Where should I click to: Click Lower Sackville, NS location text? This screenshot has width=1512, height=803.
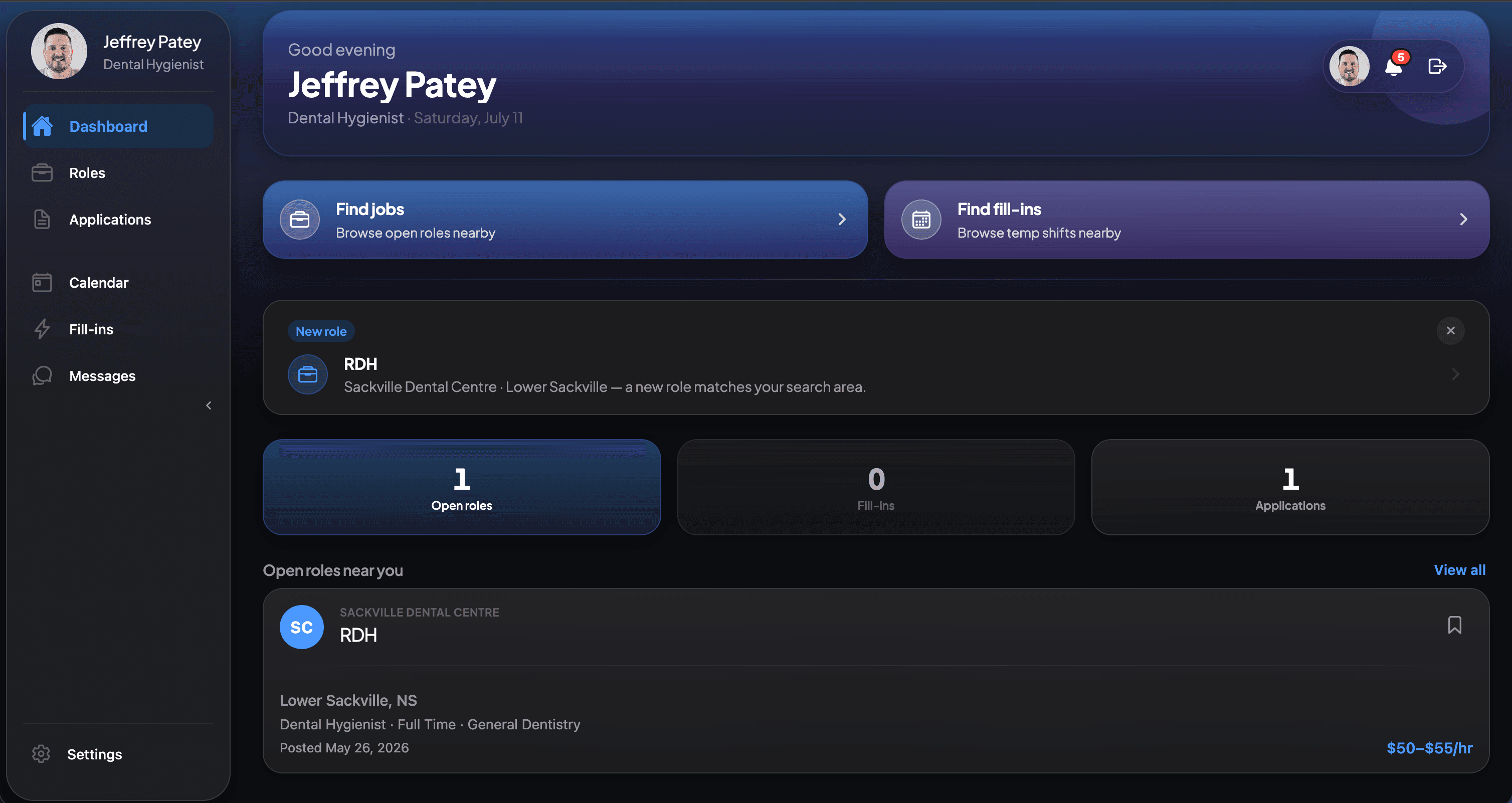[348, 700]
